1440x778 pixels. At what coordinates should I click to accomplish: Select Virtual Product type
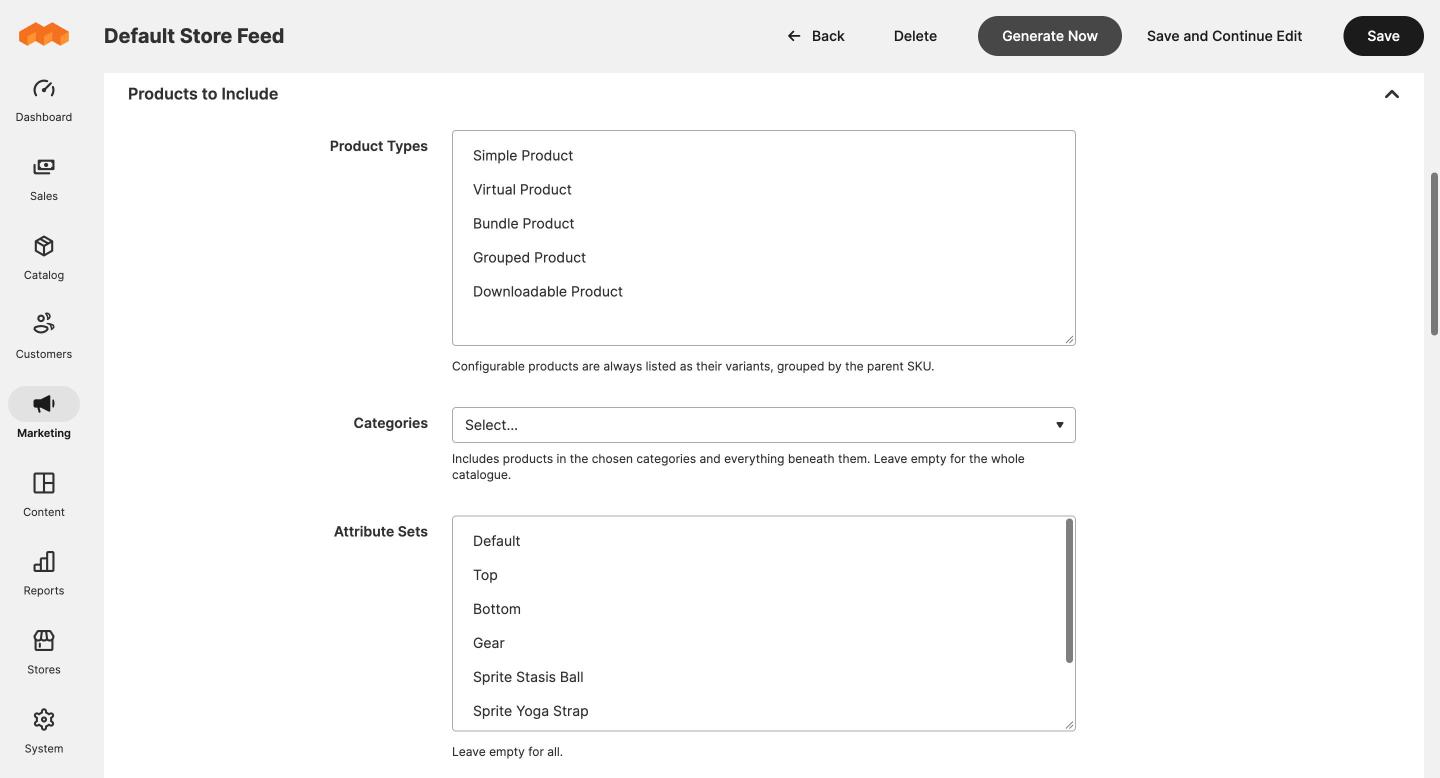763,189
